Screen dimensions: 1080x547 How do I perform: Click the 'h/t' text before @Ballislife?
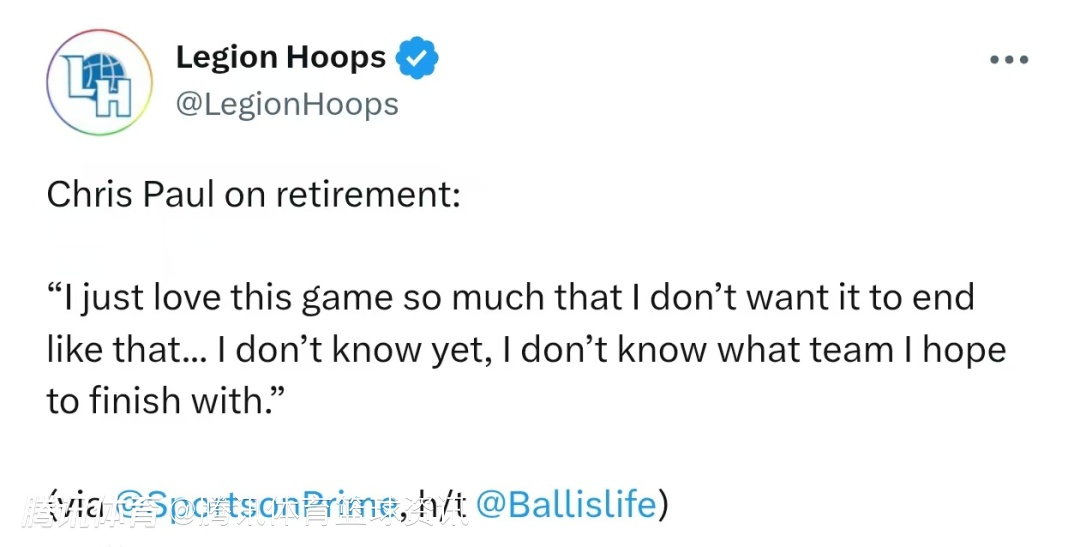click(441, 504)
